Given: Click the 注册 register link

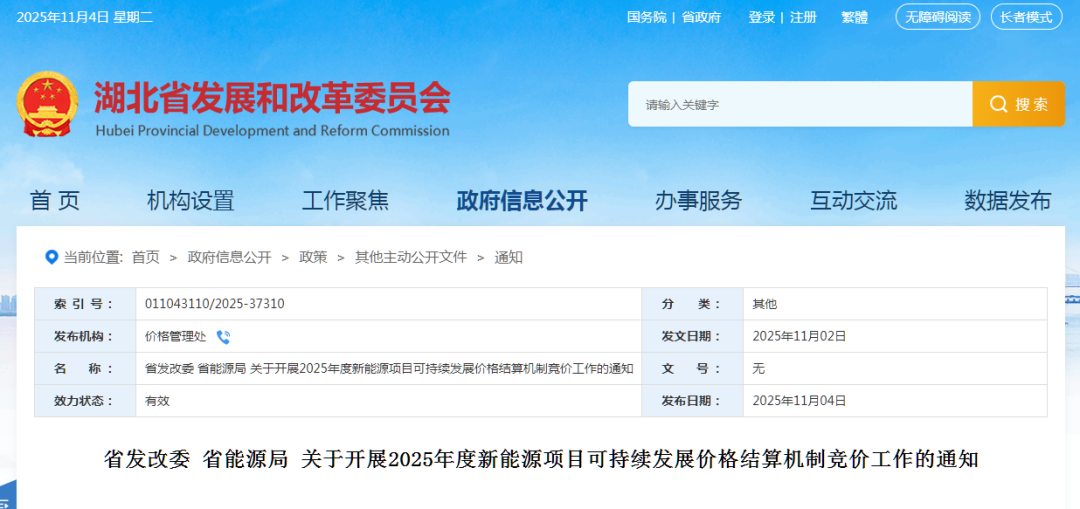Looking at the screenshot, I should (x=803, y=17).
